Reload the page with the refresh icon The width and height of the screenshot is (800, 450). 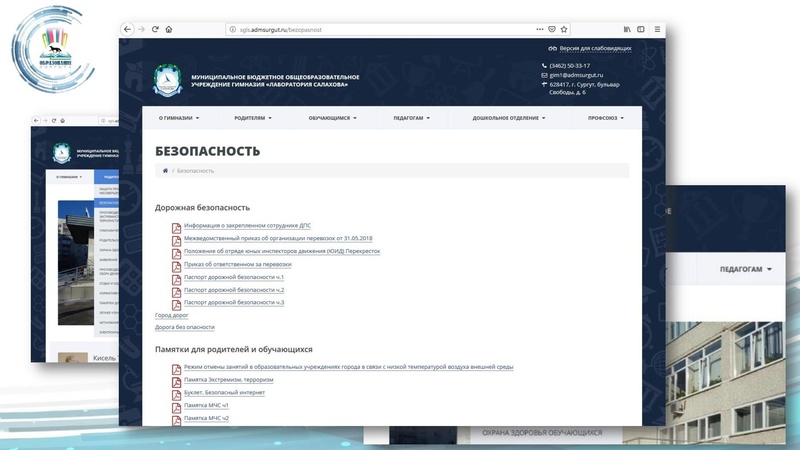[155, 30]
